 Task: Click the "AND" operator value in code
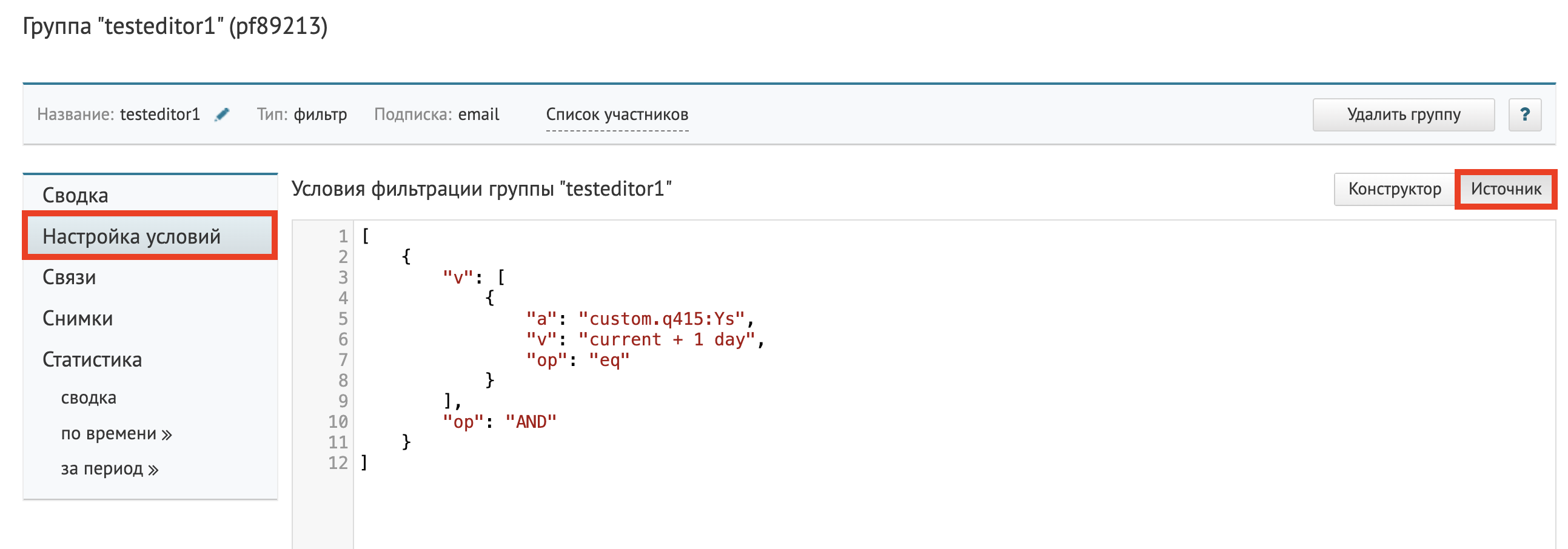coord(531,422)
